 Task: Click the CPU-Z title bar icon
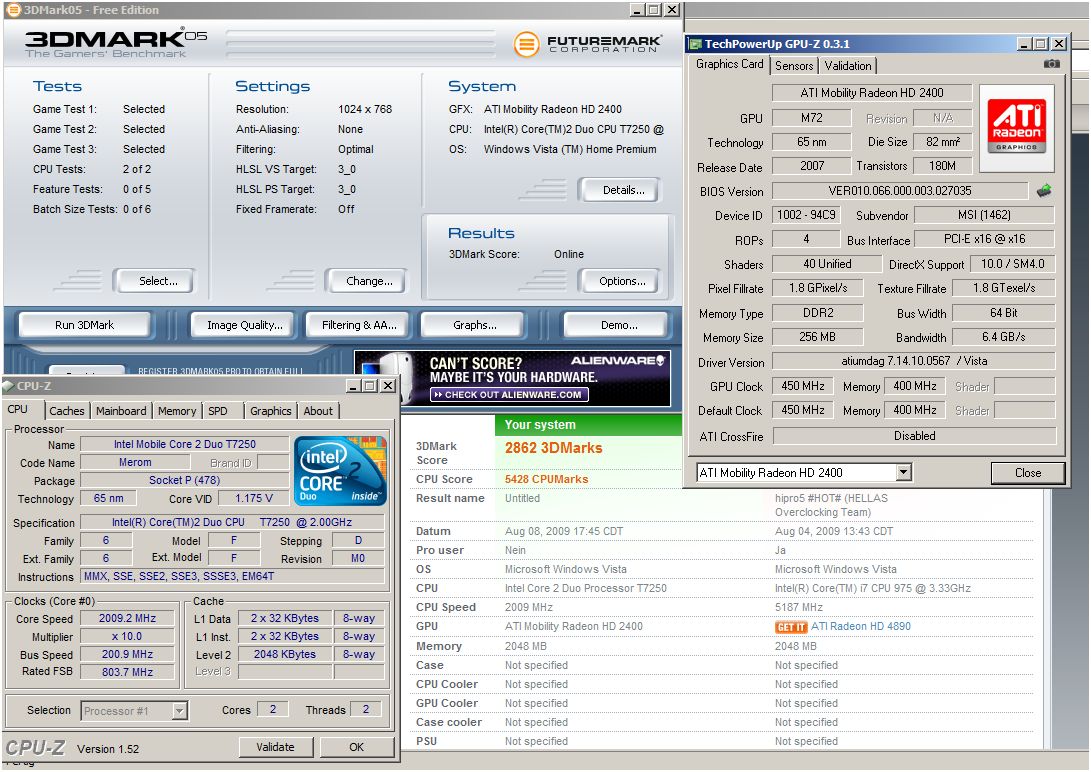pos(8,386)
